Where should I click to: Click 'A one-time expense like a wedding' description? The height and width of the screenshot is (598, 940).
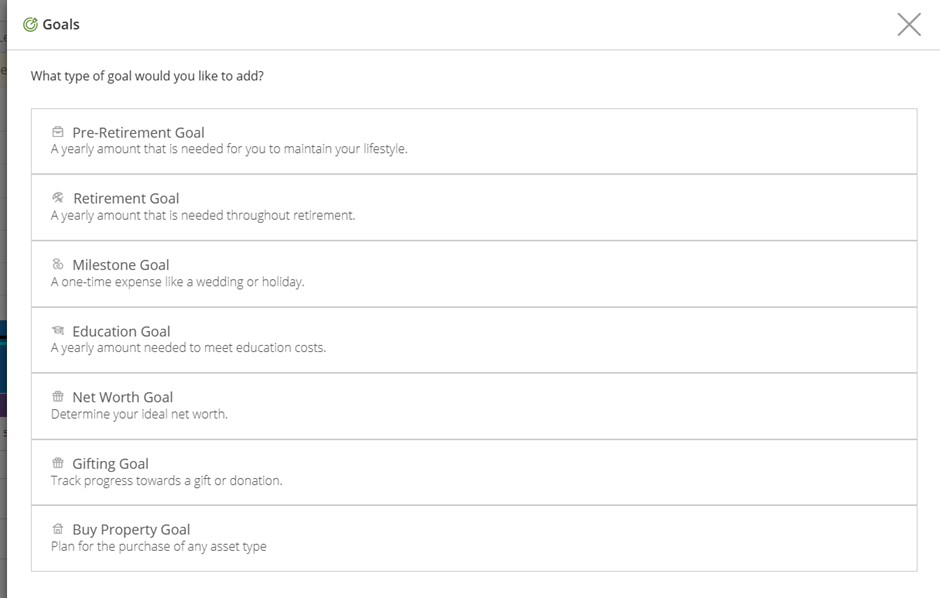(x=177, y=282)
